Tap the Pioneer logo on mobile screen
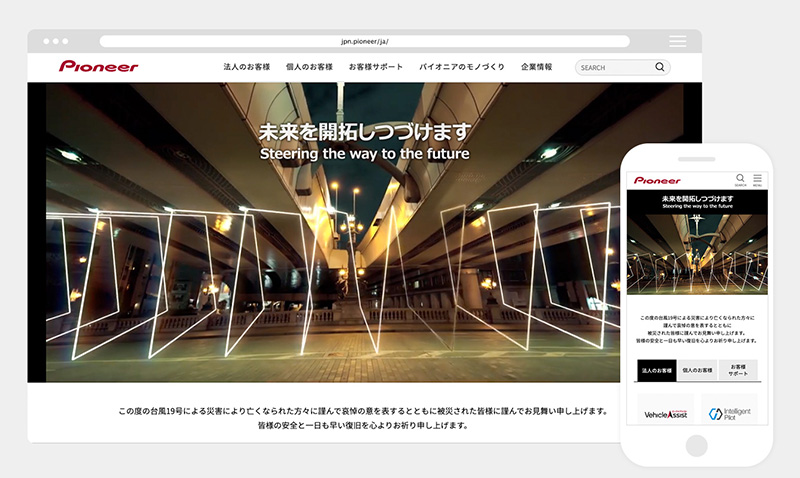The height and width of the screenshot is (478, 800). pos(656,181)
